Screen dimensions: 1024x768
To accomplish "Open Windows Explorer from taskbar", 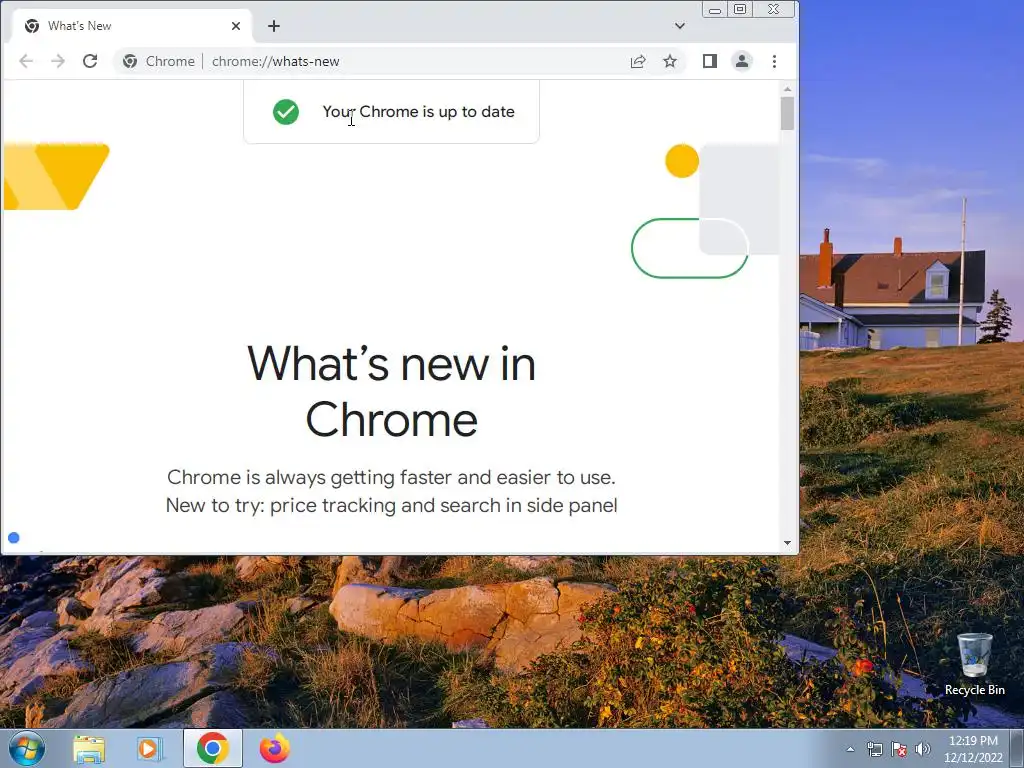I will [89, 749].
